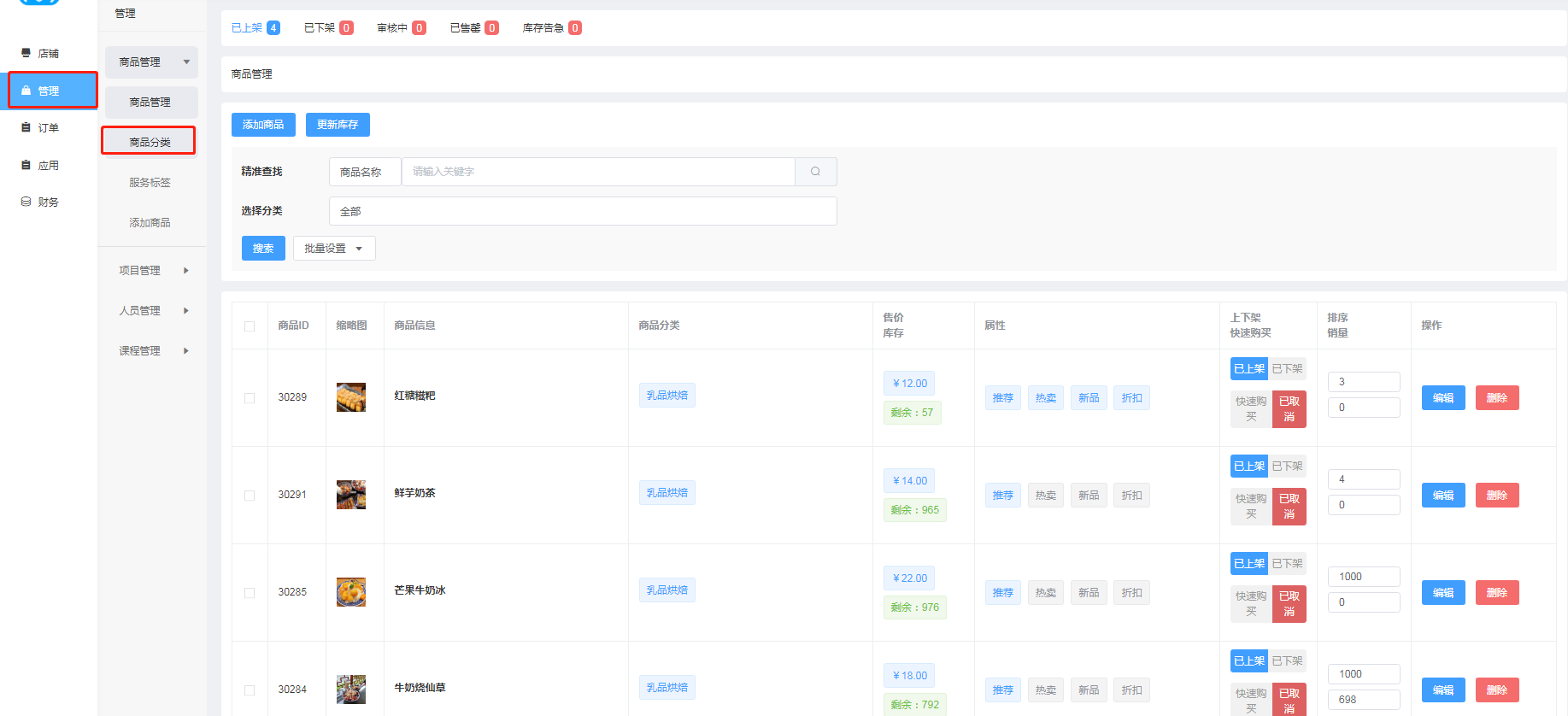
Task: Expand the 课程管理 menu group
Action: click(151, 351)
